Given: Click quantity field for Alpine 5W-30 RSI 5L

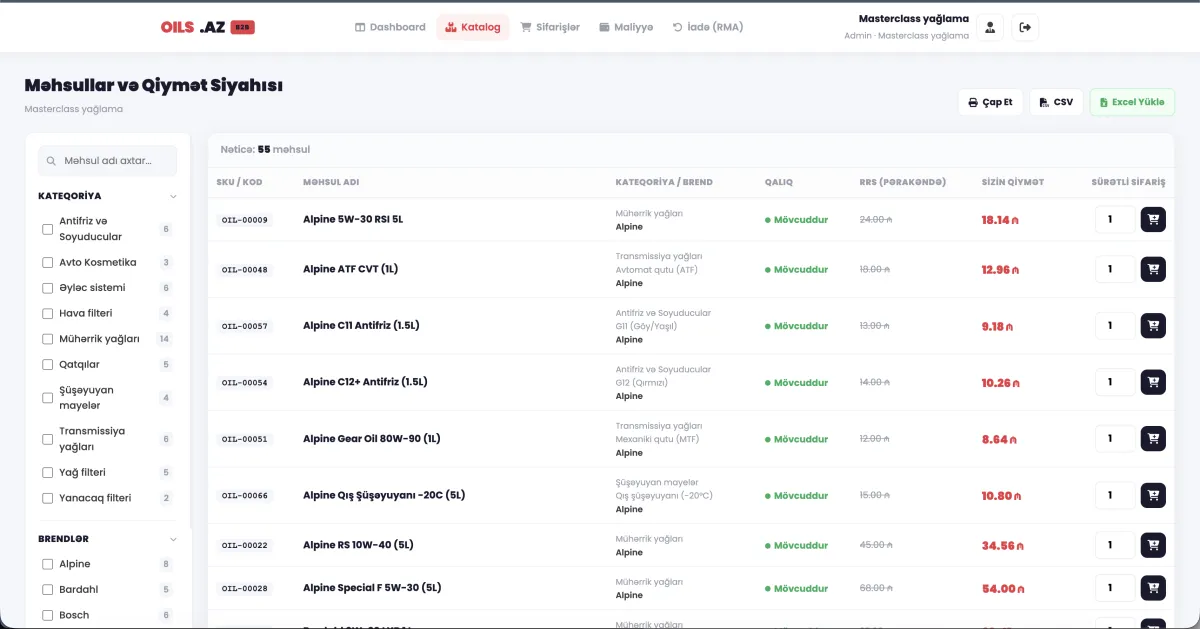Looking at the screenshot, I should coord(1115,219).
